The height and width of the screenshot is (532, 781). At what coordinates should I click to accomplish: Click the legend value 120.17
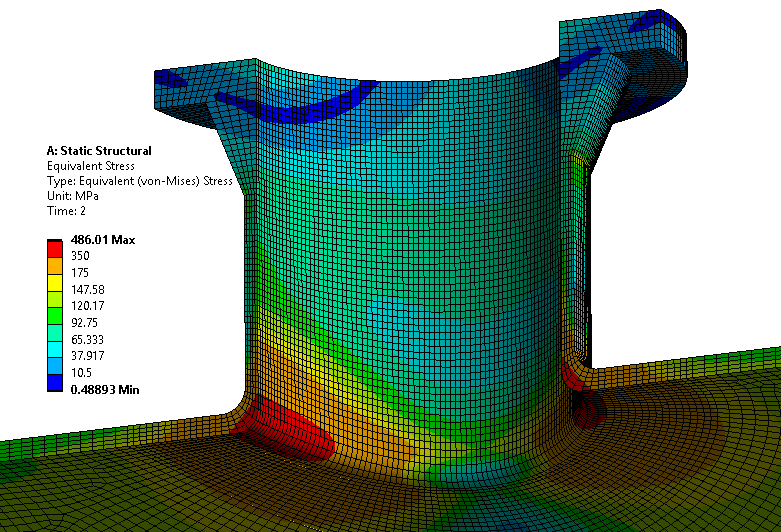(88, 306)
